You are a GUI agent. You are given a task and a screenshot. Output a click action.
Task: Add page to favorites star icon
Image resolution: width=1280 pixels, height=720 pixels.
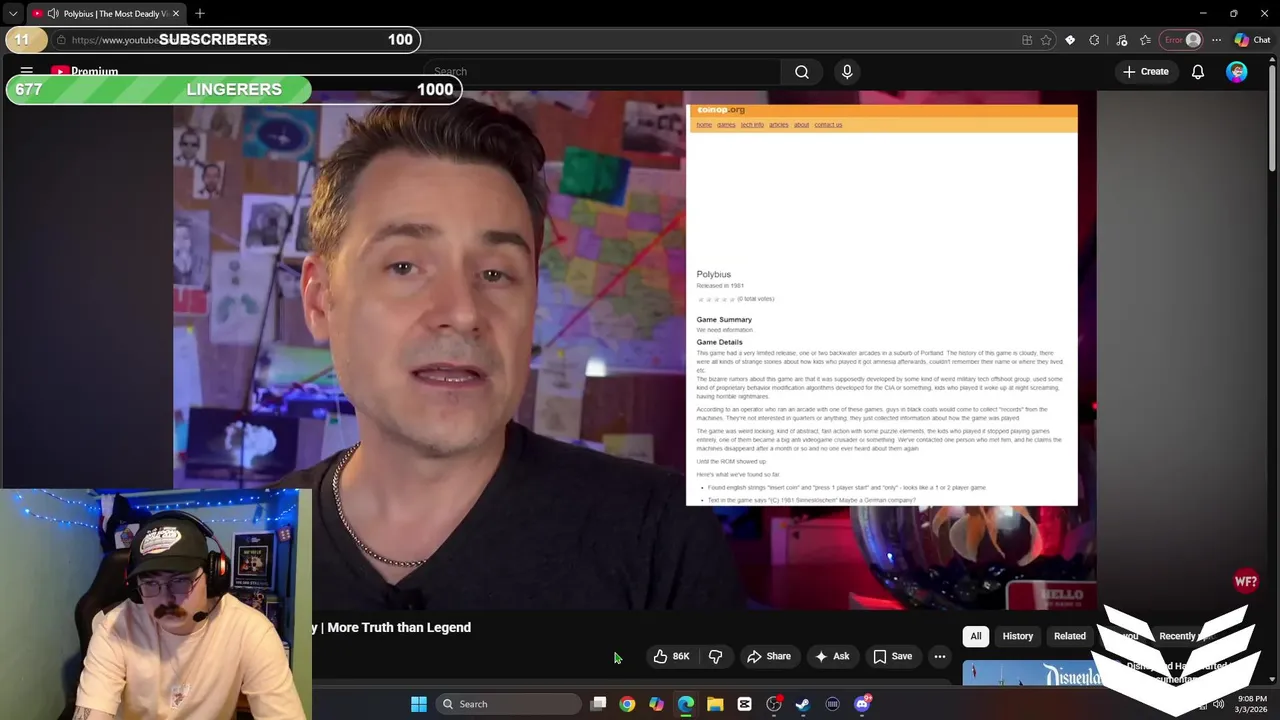[x=1046, y=40]
